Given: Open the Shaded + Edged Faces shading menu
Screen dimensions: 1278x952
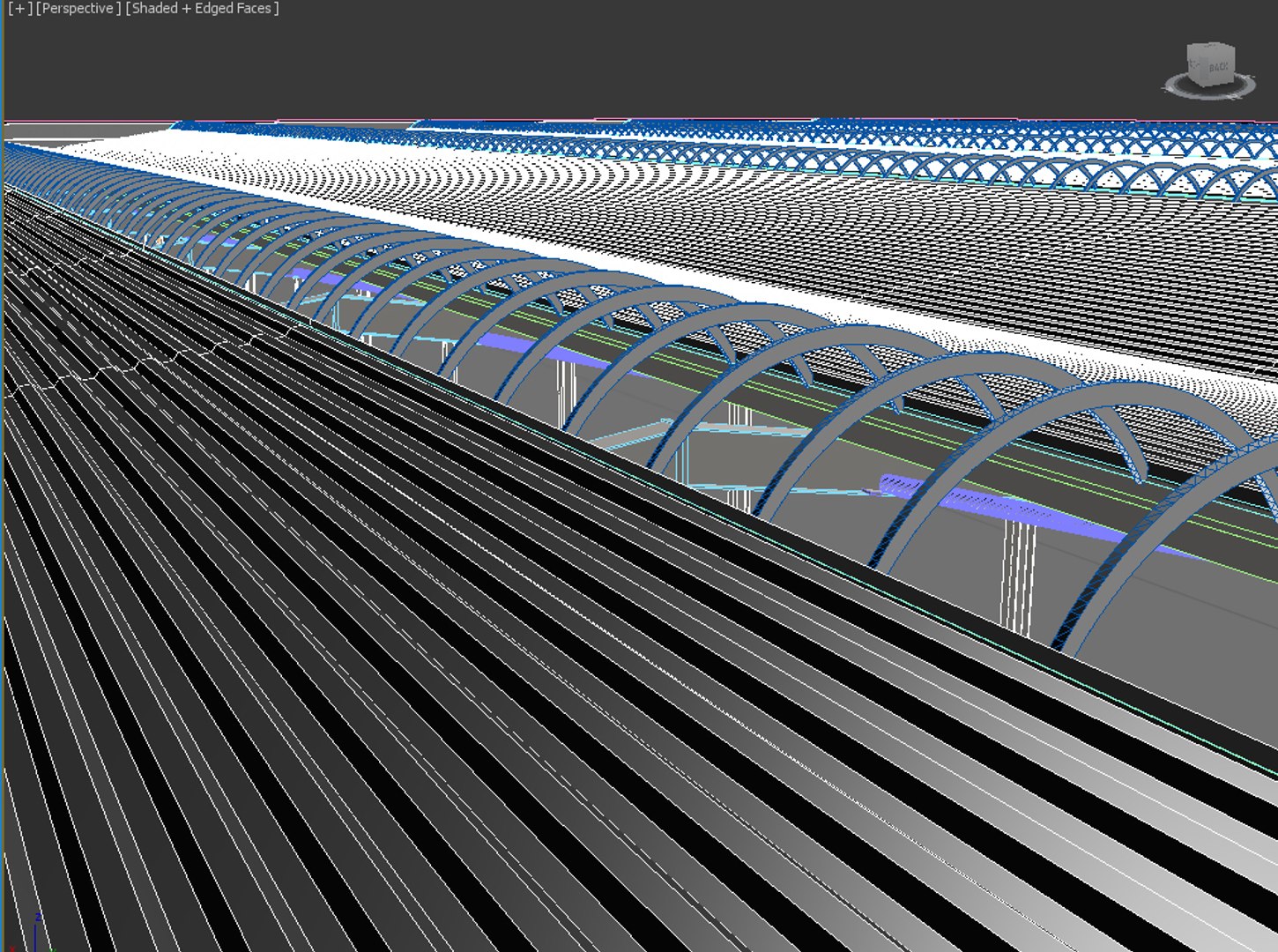Looking at the screenshot, I should coord(202,9).
